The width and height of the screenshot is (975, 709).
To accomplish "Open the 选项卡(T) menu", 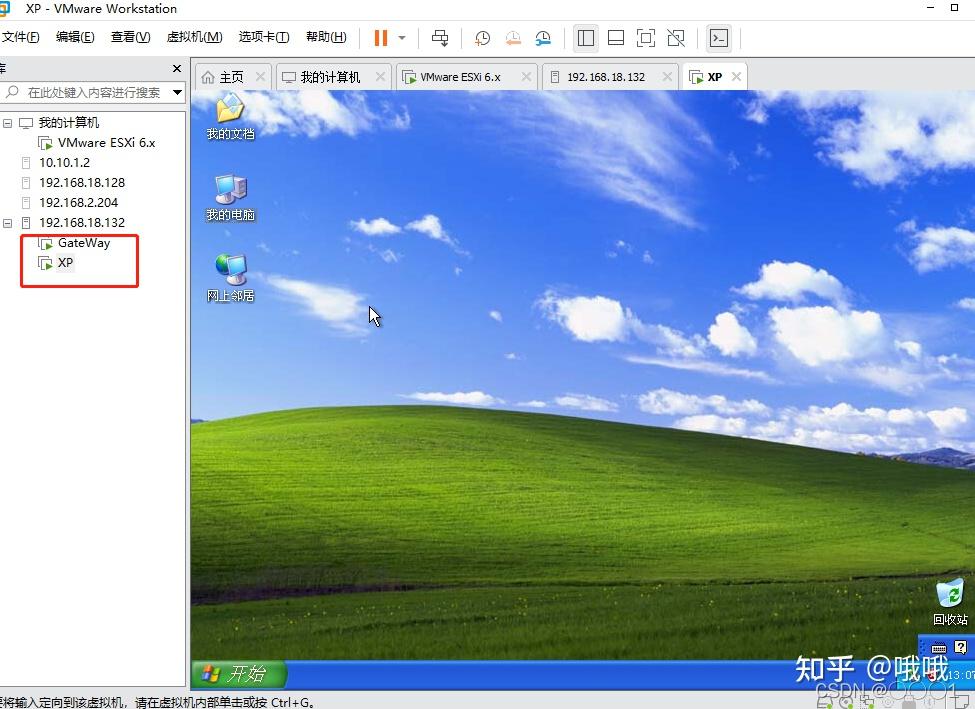I will click(x=264, y=37).
